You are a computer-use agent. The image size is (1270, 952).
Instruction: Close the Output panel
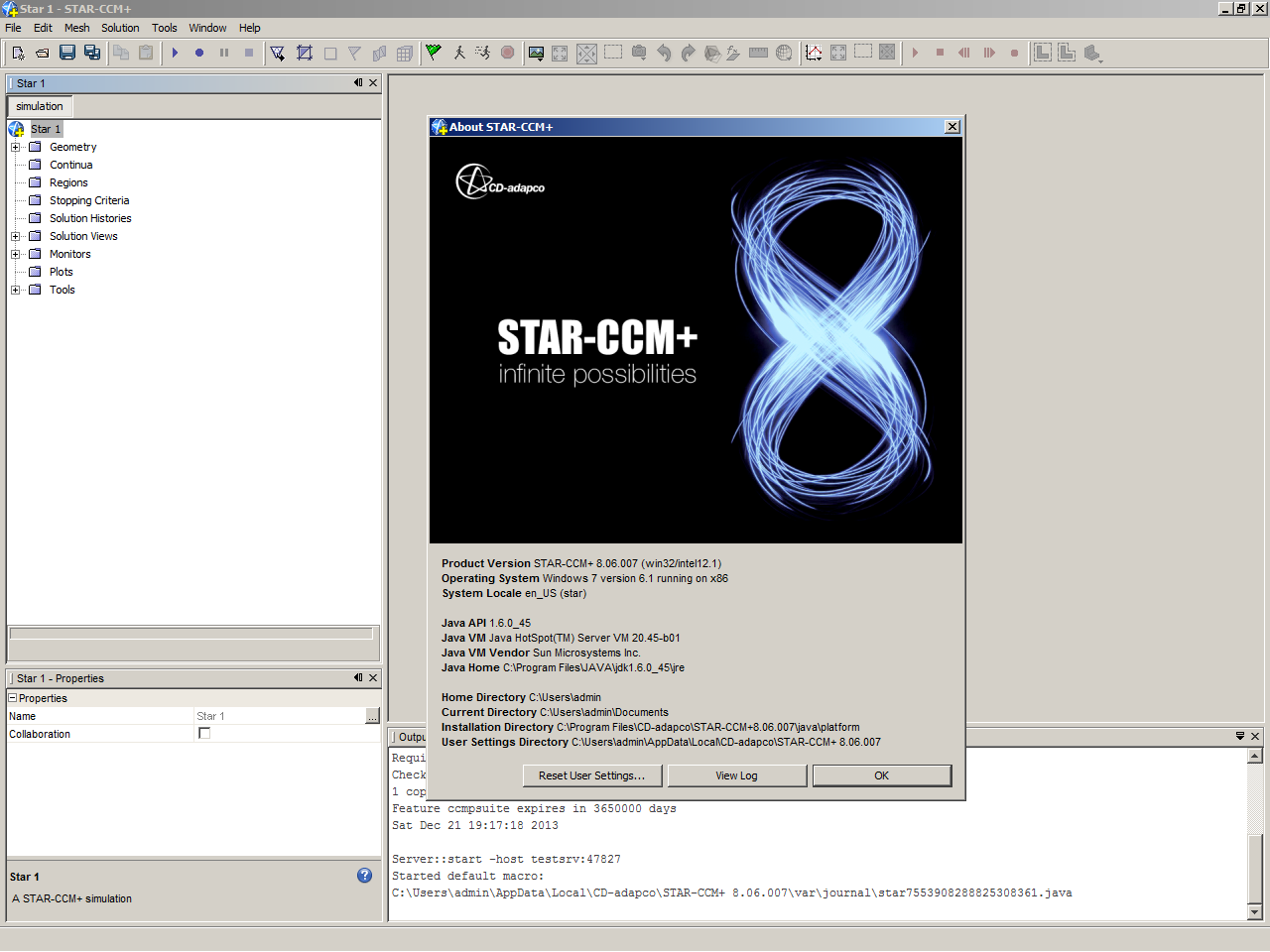click(x=1255, y=736)
